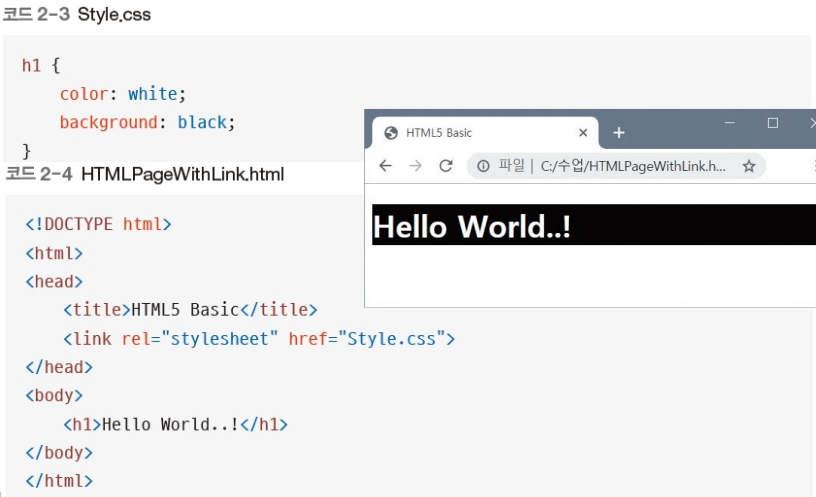Click the 'background: black;' code line
This screenshot has height=497, width=816.
pos(147,122)
